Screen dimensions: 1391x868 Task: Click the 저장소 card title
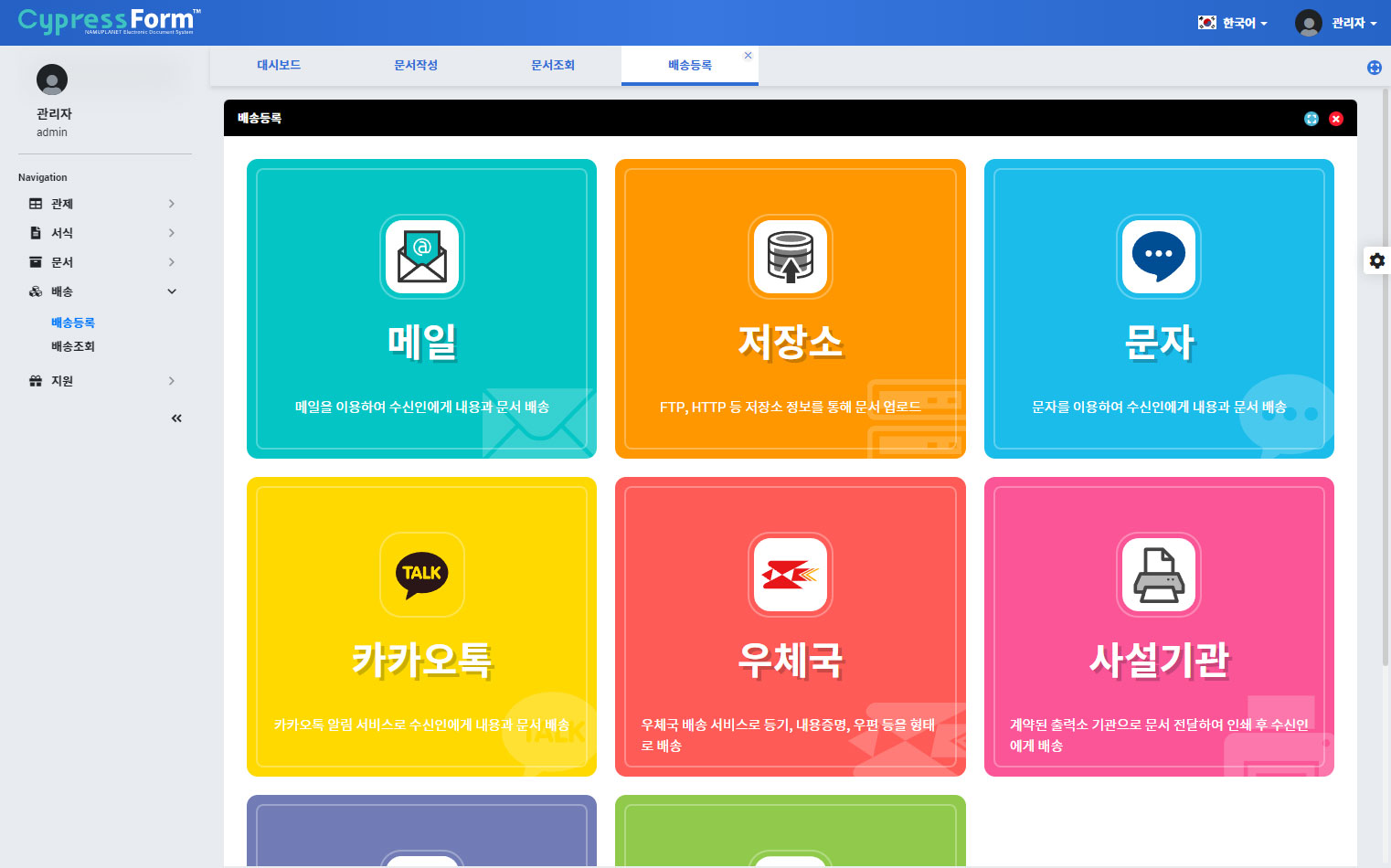[791, 342]
